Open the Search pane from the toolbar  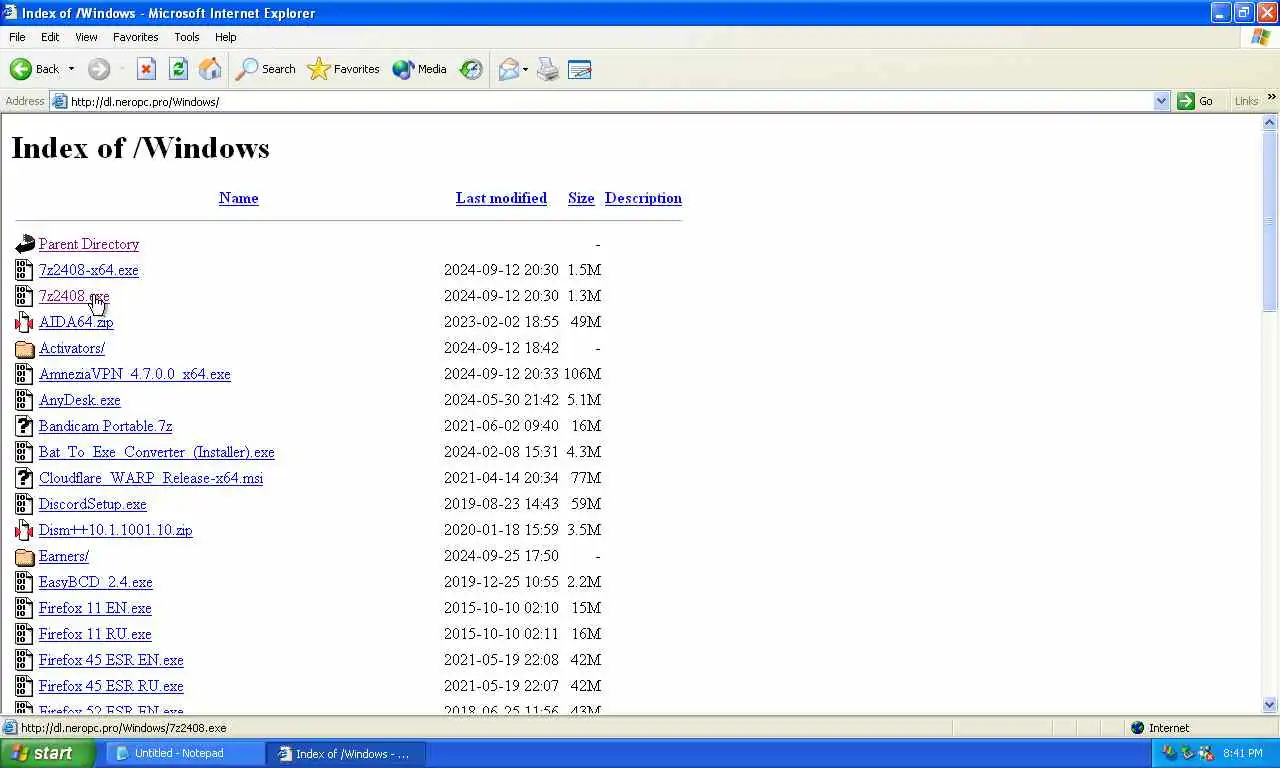click(x=266, y=69)
